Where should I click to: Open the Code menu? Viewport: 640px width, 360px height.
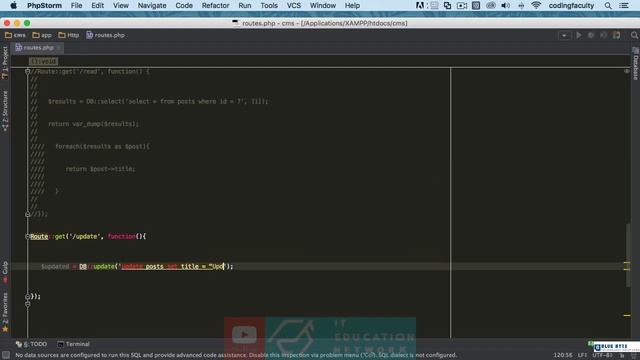click(x=184, y=6)
